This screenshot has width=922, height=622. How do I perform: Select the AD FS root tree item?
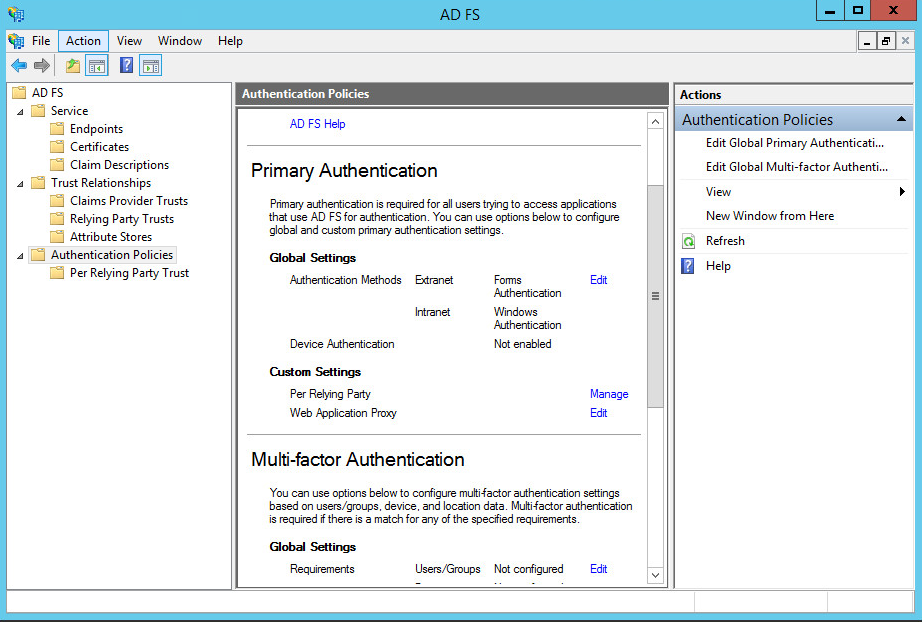point(47,92)
